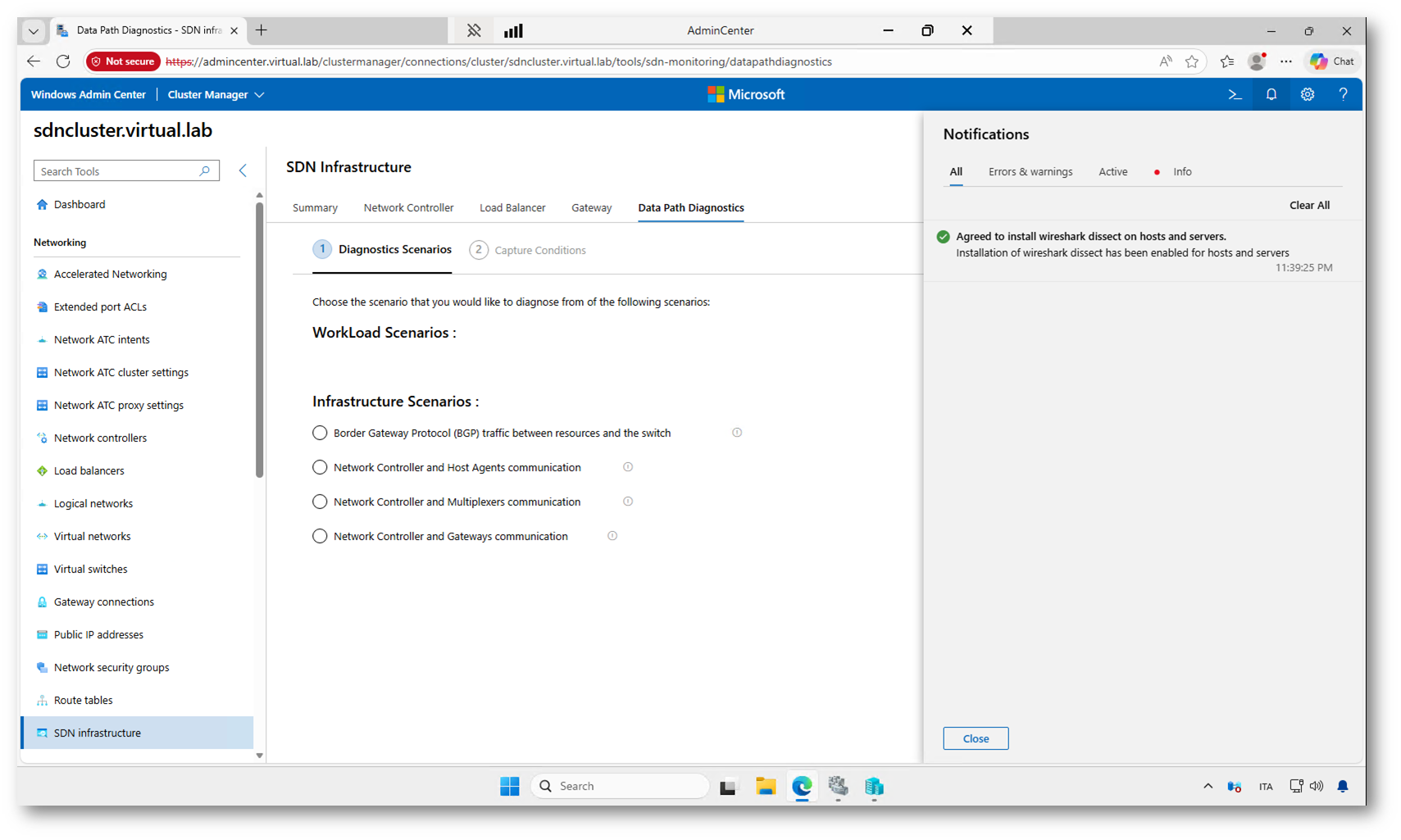Click Clear All notifications
This screenshot has height=840, width=1401.
click(x=1309, y=206)
